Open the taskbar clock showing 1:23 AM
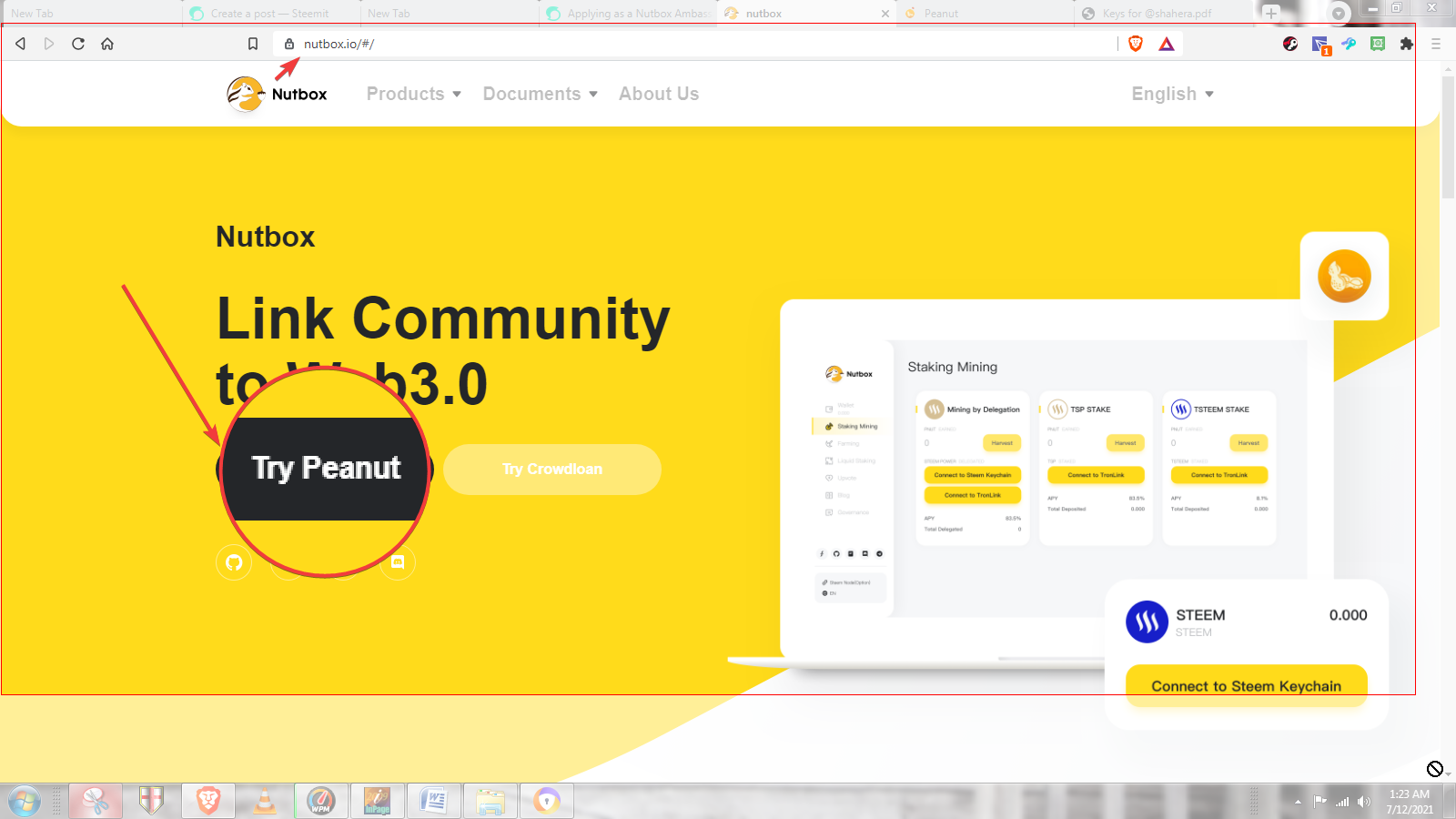Image resolution: width=1456 pixels, height=819 pixels. point(1410,802)
